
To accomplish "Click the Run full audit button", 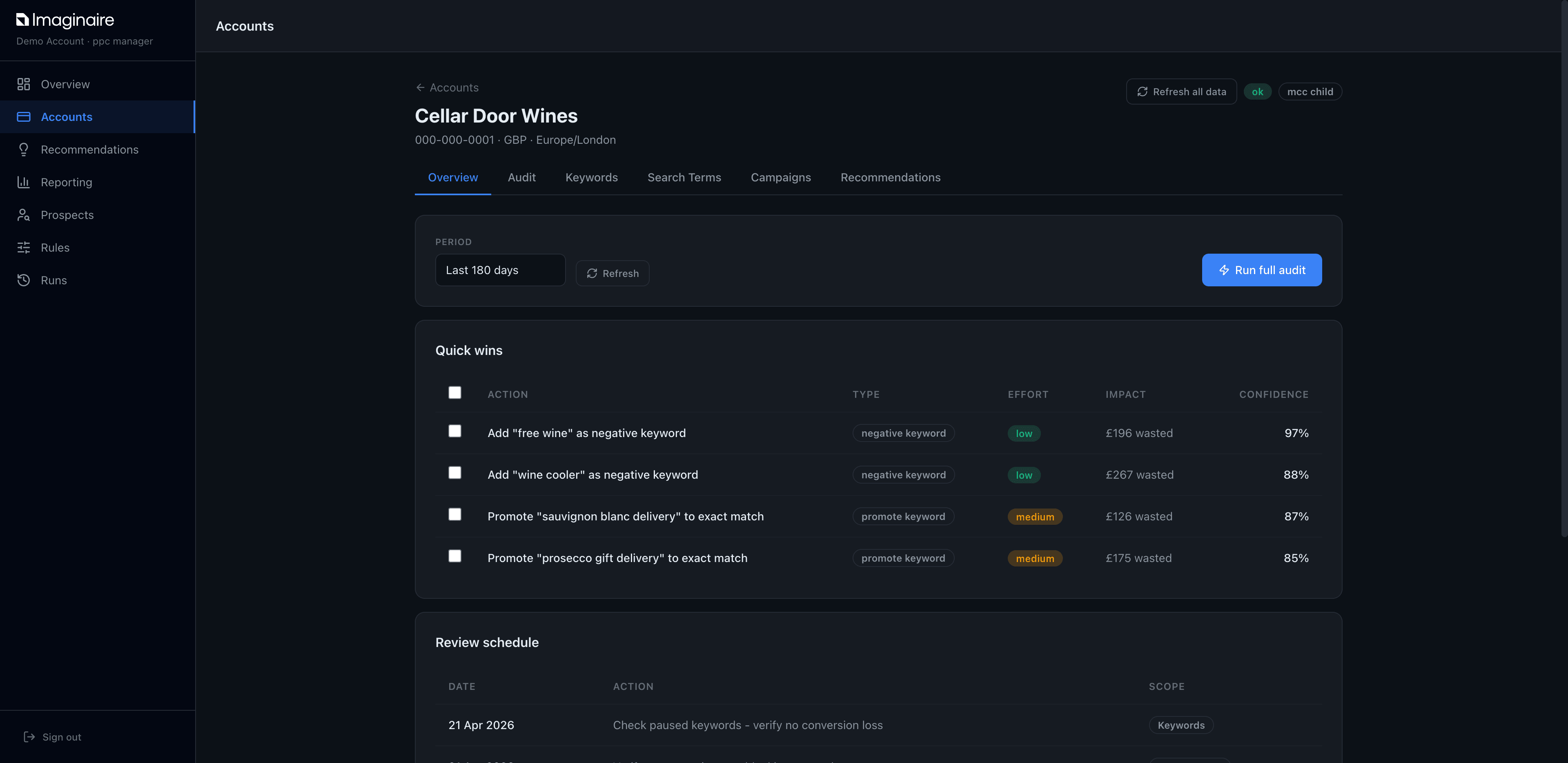I will 1262,270.
